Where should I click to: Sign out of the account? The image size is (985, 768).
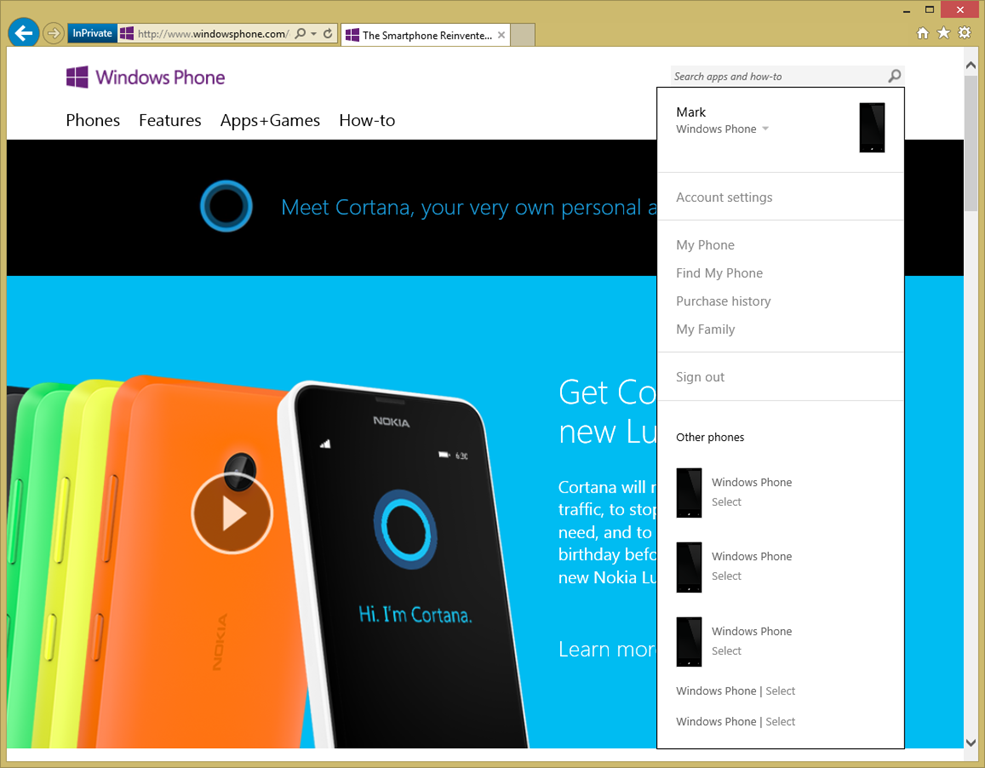click(700, 377)
